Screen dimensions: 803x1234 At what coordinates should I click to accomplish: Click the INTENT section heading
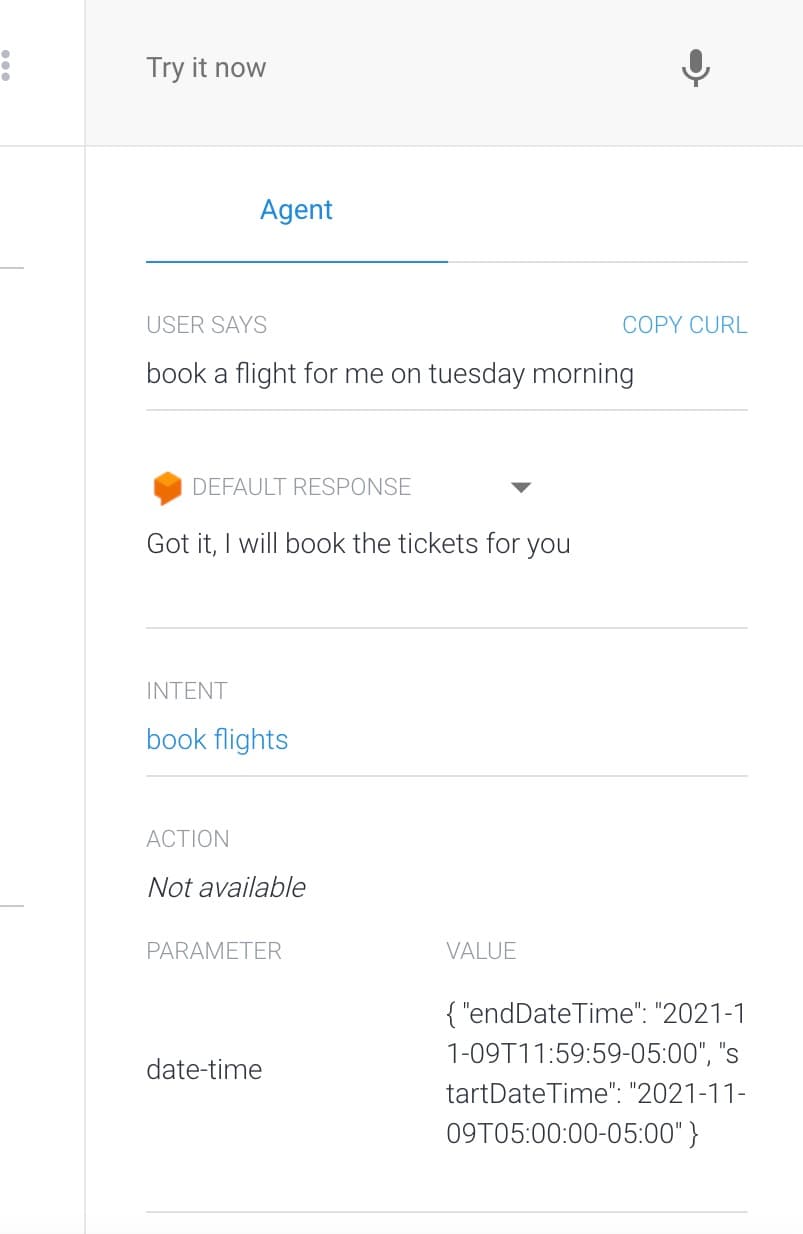click(x=186, y=691)
